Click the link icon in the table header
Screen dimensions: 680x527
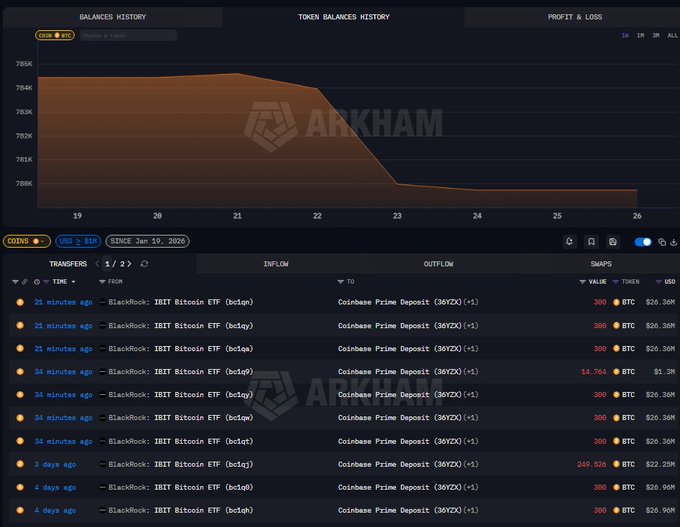click(25, 282)
